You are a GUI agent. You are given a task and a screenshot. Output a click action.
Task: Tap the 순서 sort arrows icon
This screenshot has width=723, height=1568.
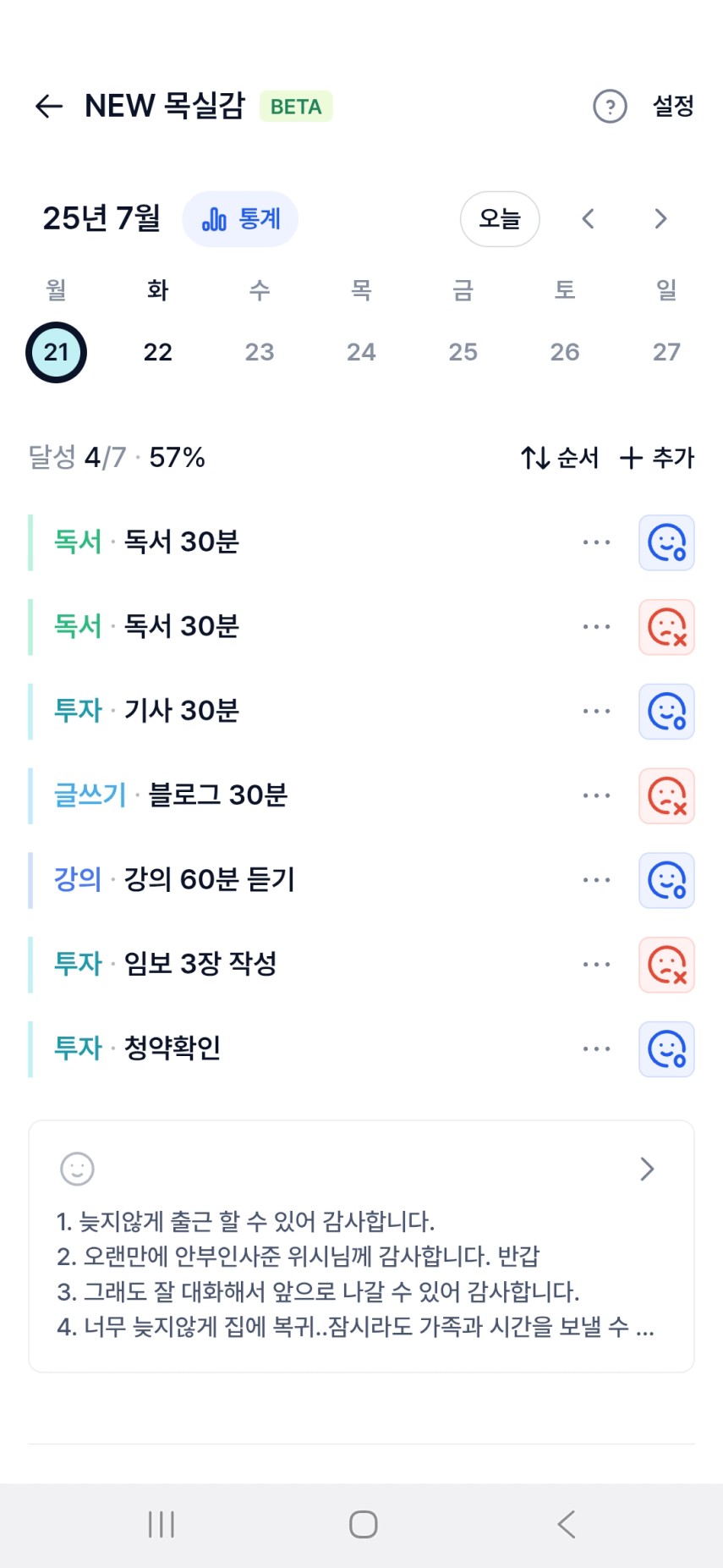click(x=536, y=458)
